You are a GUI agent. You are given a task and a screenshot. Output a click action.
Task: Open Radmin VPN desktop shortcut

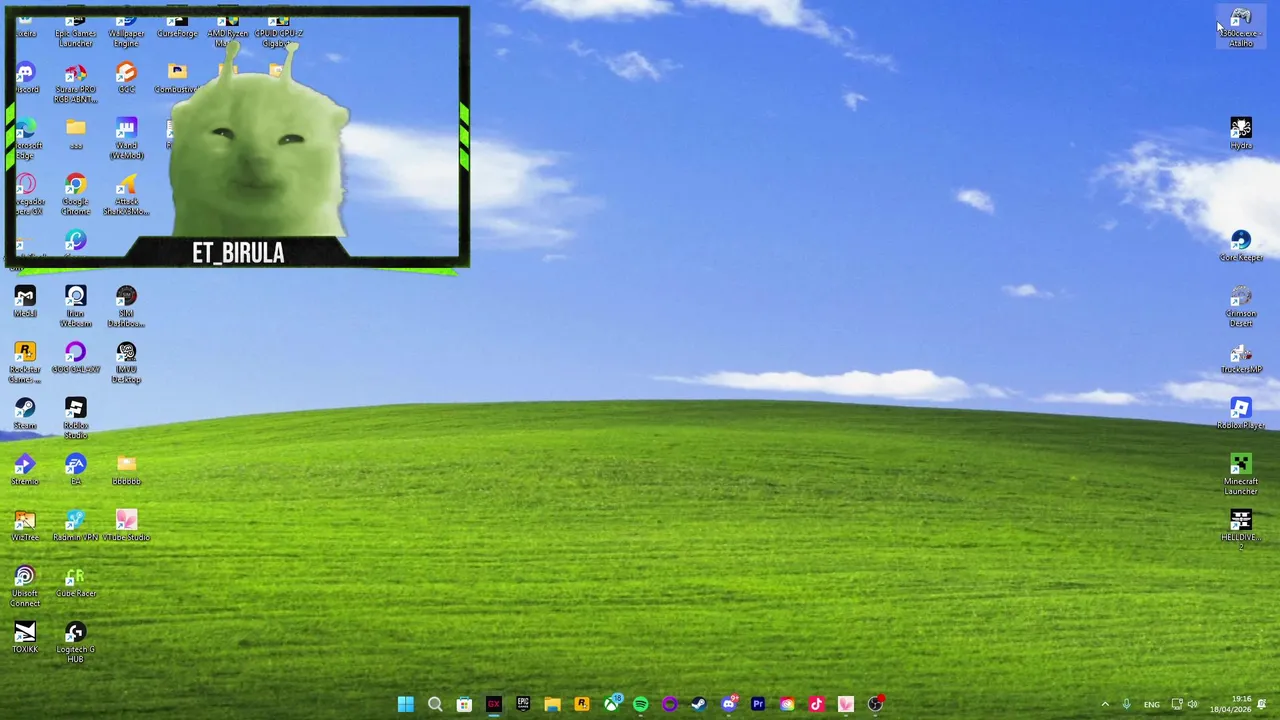pos(76,526)
